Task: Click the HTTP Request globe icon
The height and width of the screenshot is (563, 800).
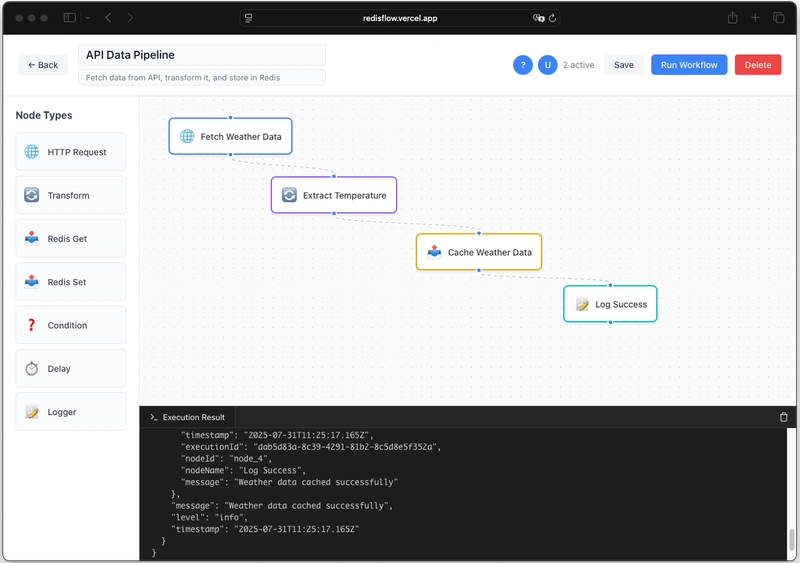Action: (x=32, y=152)
